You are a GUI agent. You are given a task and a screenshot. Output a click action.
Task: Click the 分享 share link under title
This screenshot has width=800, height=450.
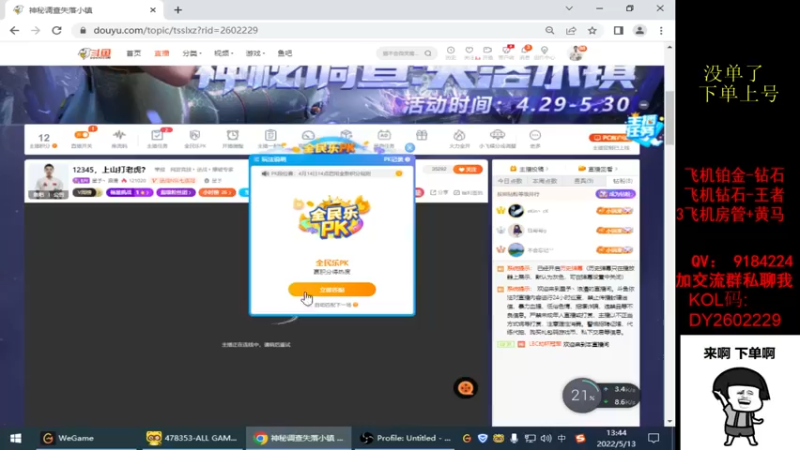point(440,192)
